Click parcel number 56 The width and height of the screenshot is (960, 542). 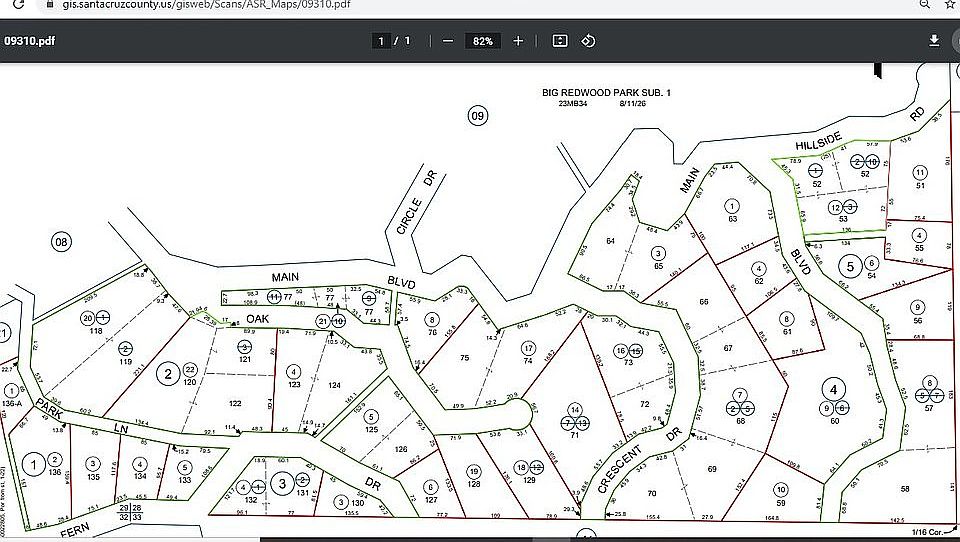point(917,320)
